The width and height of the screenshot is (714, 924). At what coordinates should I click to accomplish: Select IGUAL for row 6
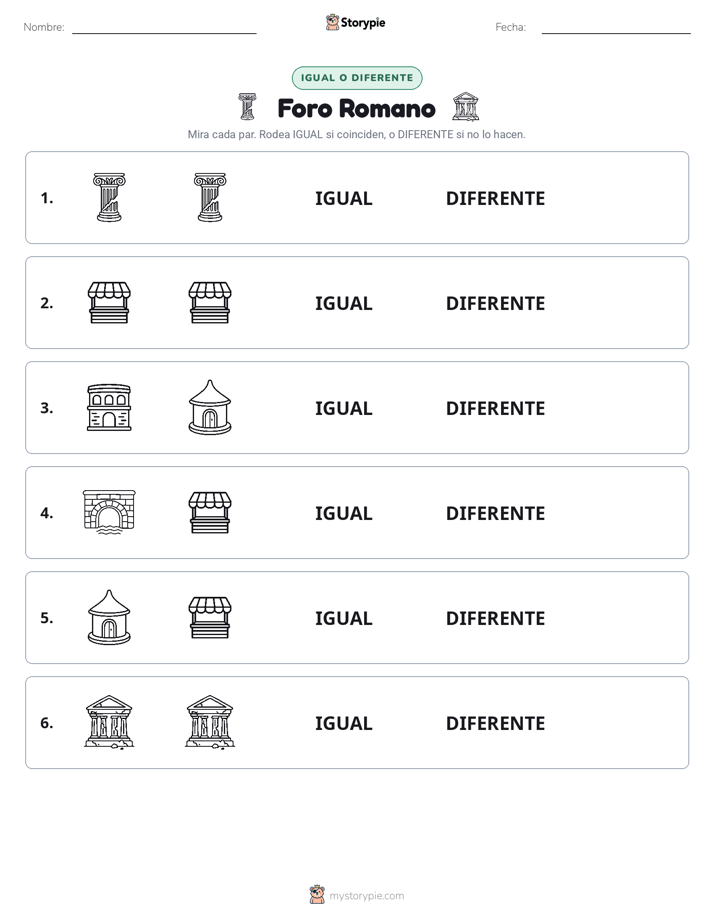coord(343,723)
